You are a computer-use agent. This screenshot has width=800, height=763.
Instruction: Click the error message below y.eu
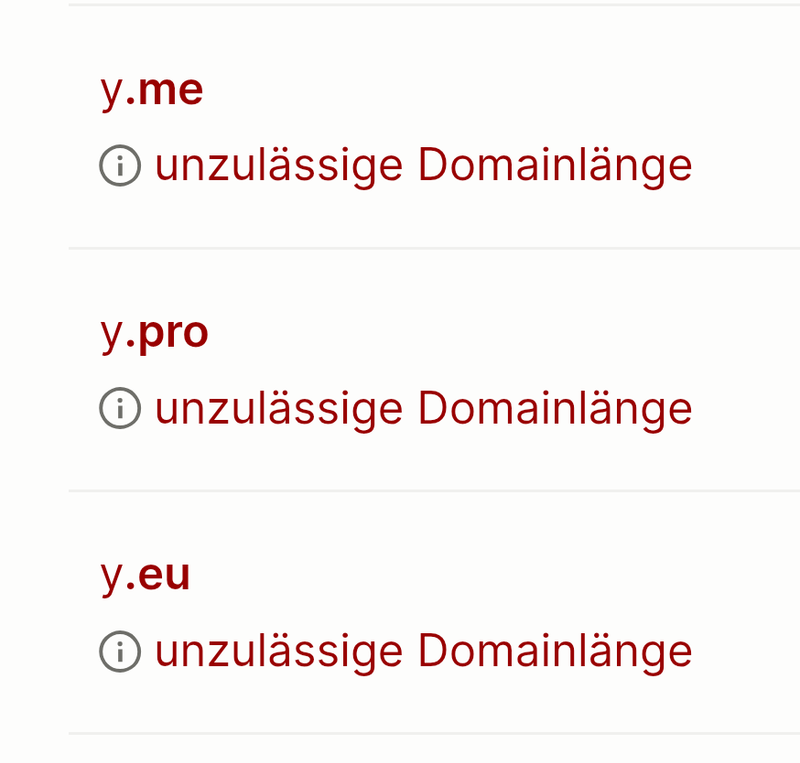coord(423,652)
